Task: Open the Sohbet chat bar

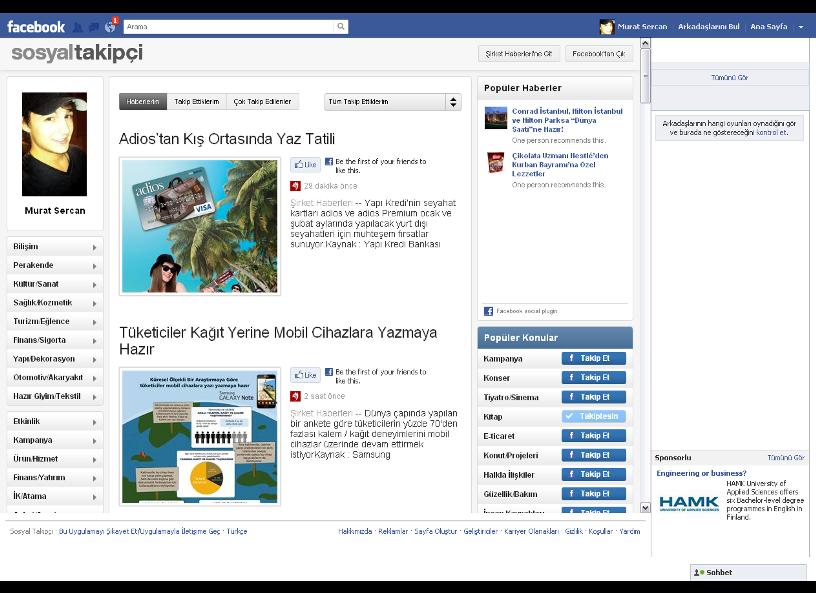Action: click(748, 572)
